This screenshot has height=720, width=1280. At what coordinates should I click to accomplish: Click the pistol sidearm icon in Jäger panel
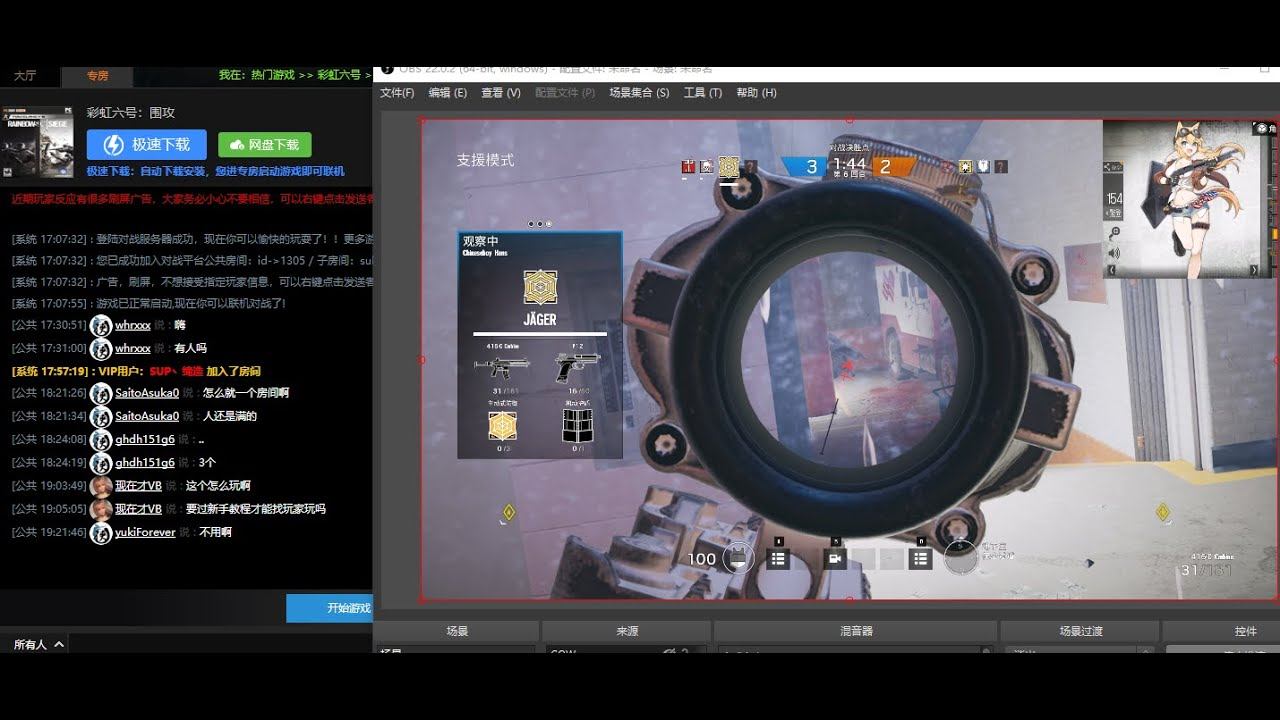tap(577, 367)
